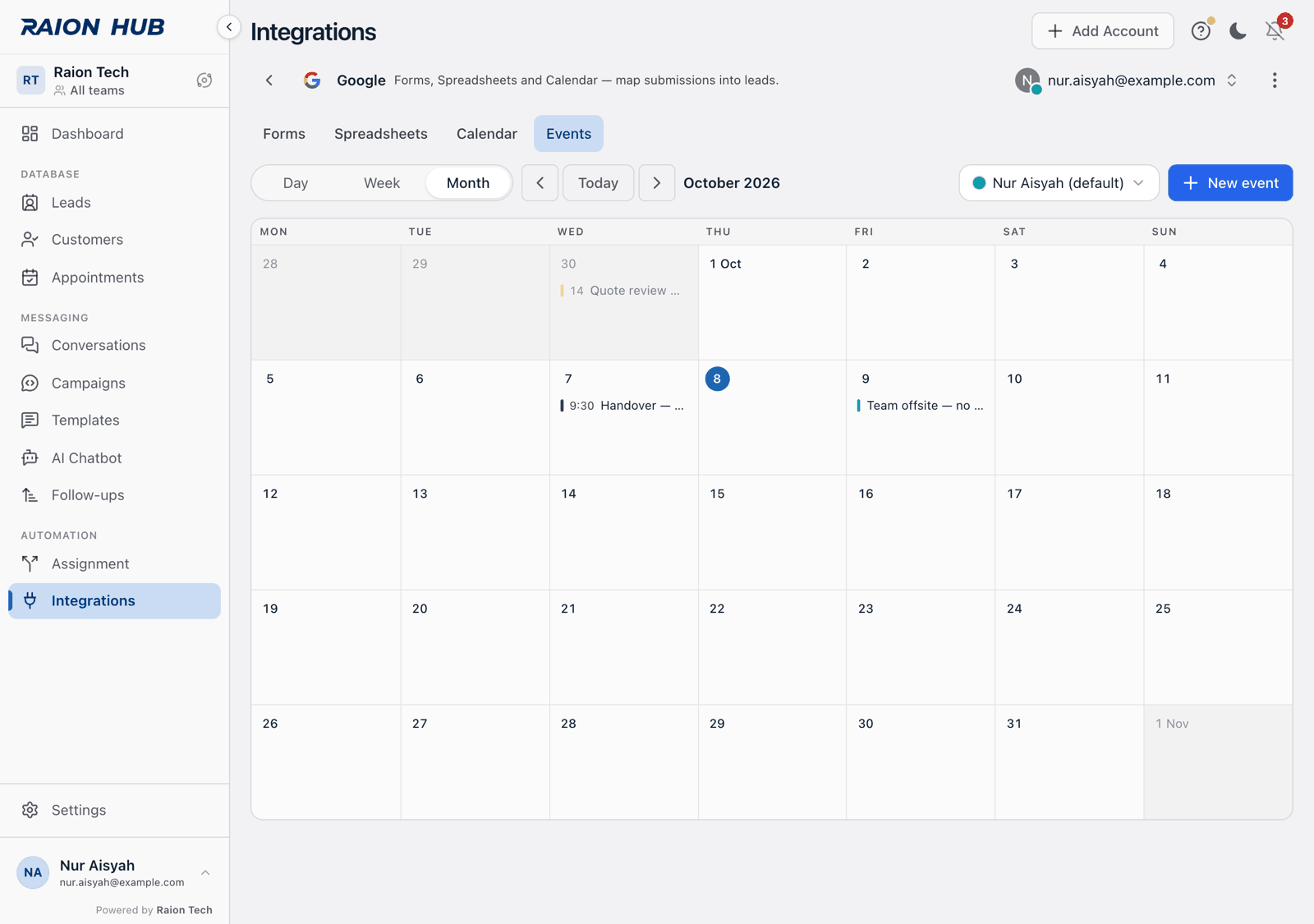This screenshot has width=1314, height=924.
Task: Click the Google logo icon
Action: pos(312,80)
